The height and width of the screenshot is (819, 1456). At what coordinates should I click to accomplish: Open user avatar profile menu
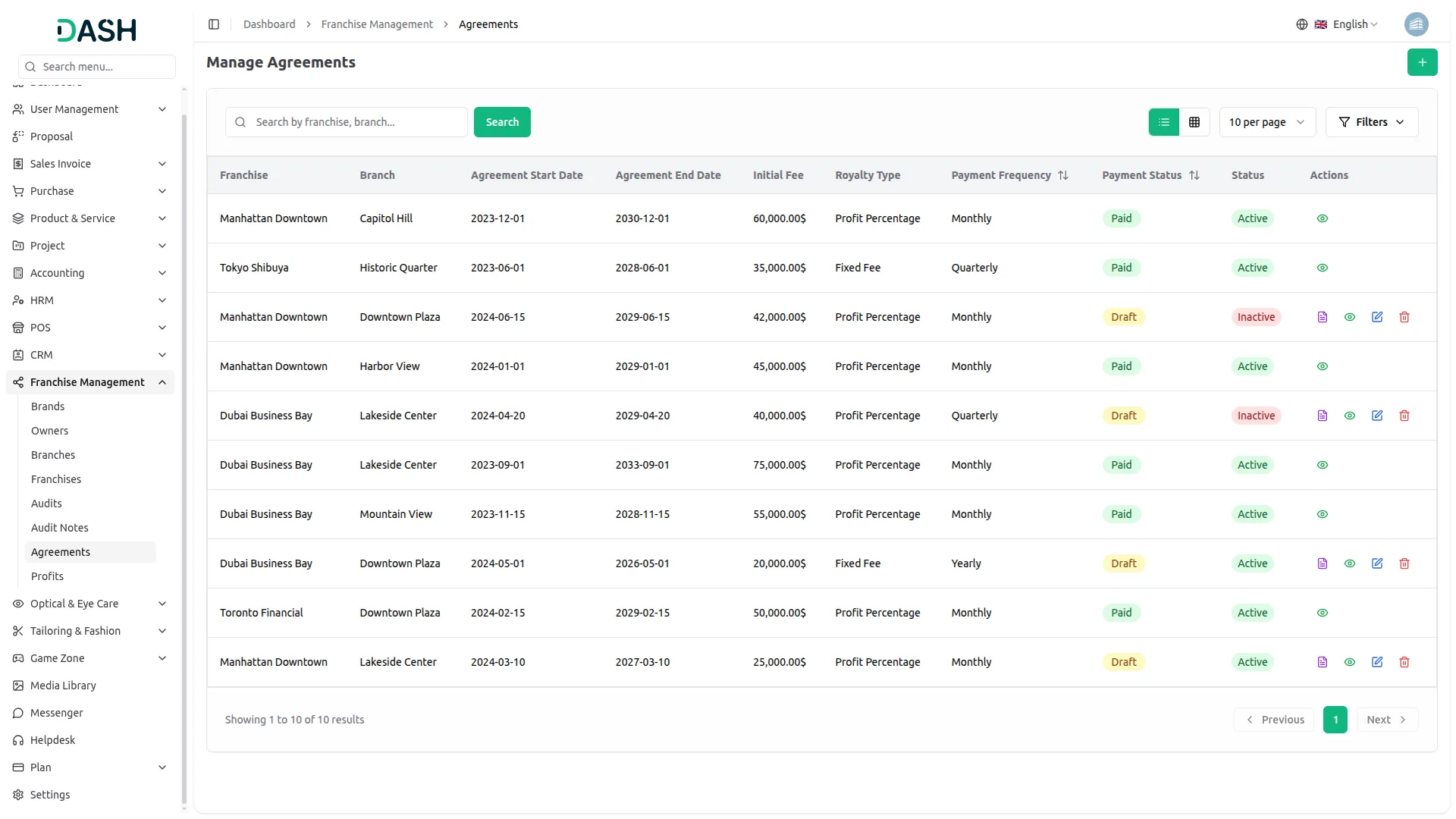[x=1416, y=24]
